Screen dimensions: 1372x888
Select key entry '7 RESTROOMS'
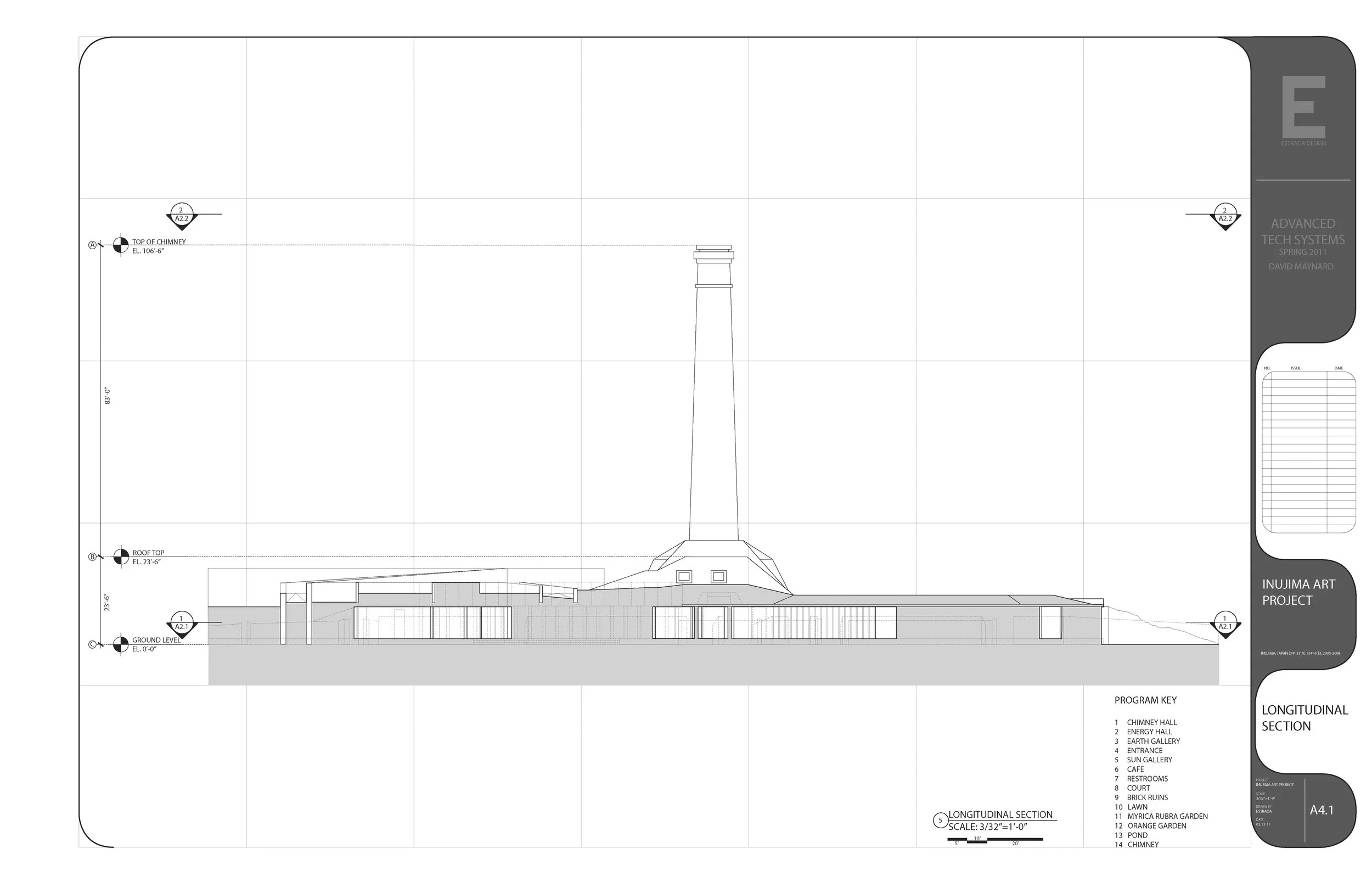pyautogui.click(x=1141, y=779)
